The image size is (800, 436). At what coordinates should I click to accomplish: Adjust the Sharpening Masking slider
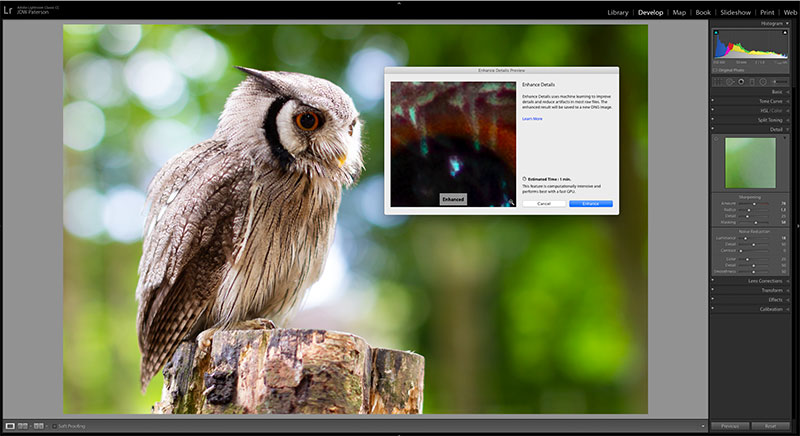coord(756,223)
